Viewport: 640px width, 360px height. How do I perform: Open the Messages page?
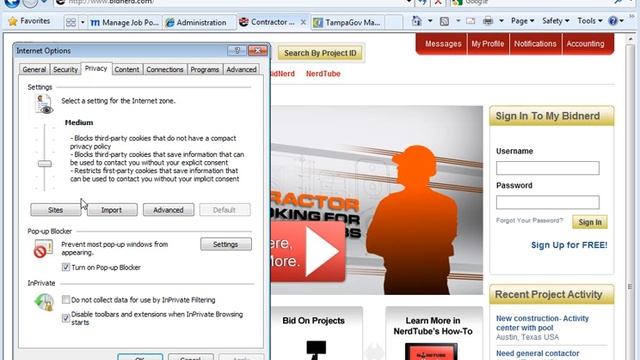[x=443, y=44]
